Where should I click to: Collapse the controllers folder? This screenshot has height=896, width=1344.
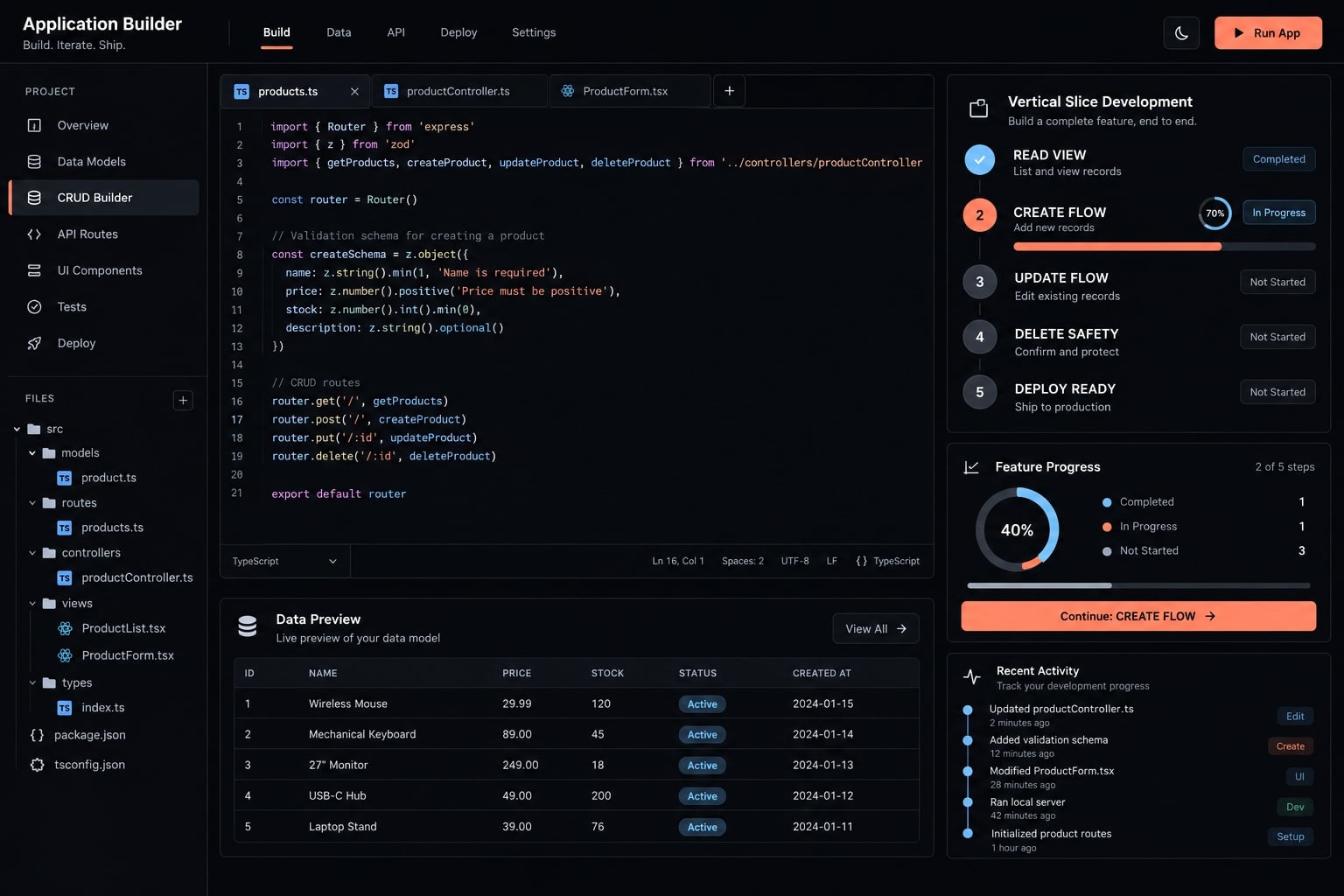pos(32,553)
